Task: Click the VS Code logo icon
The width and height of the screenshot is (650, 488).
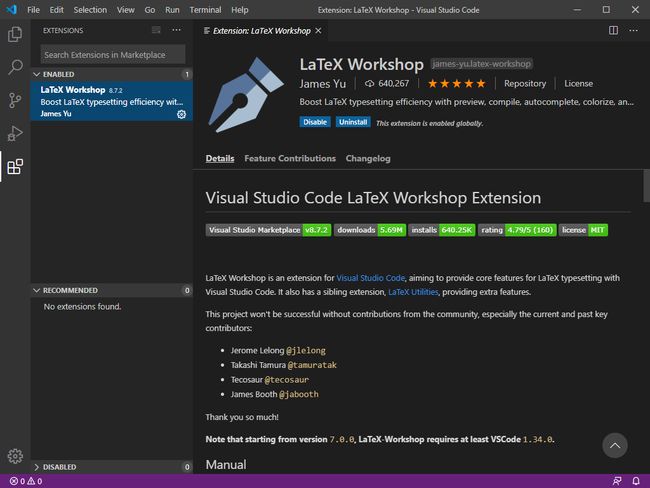Action: tap(12, 10)
